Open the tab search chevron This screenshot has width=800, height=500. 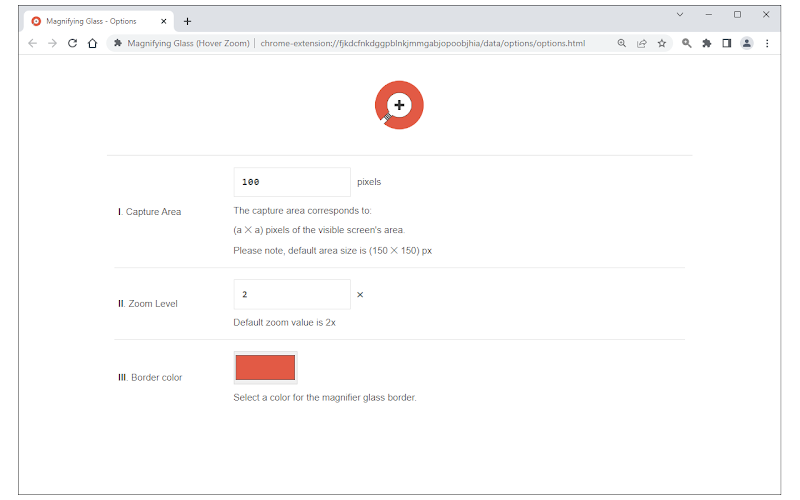[680, 15]
